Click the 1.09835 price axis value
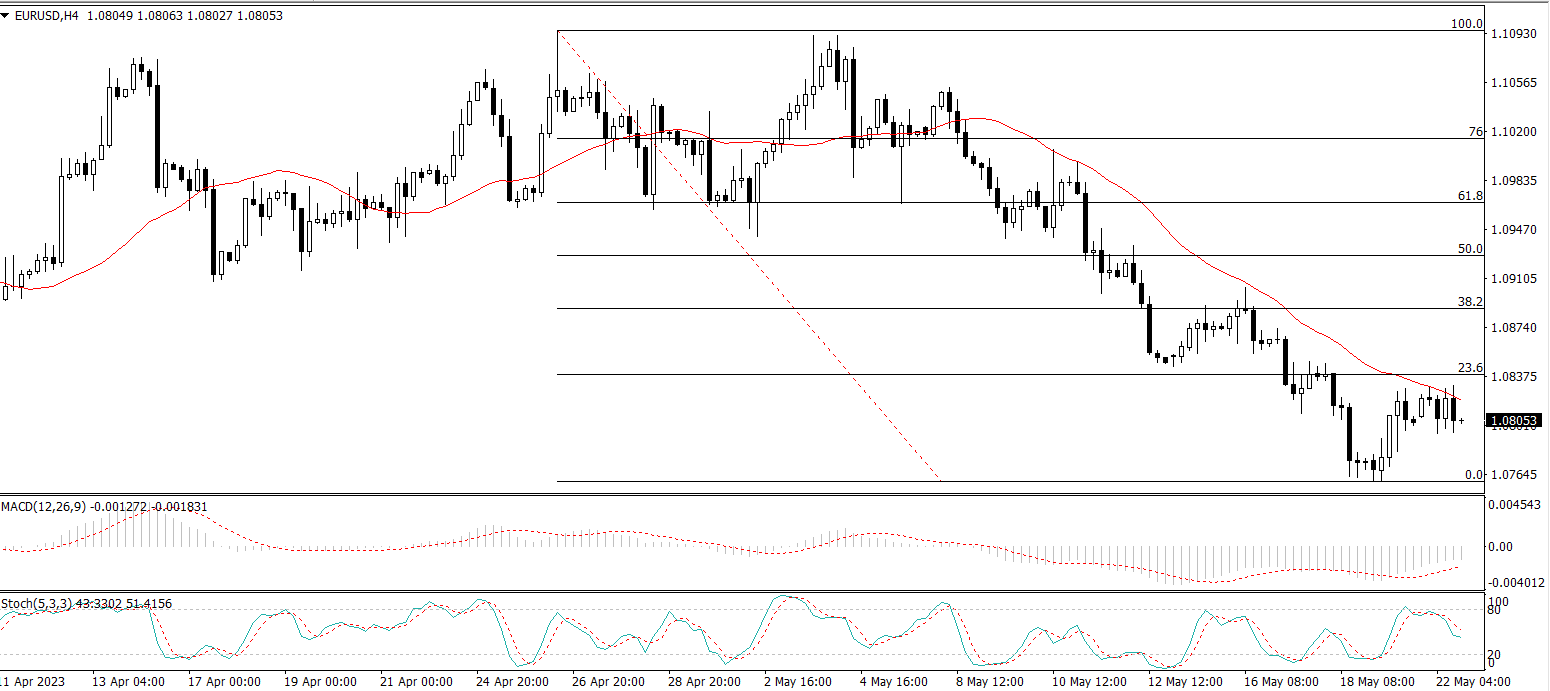This screenshot has width=1550, height=691. point(1513,181)
